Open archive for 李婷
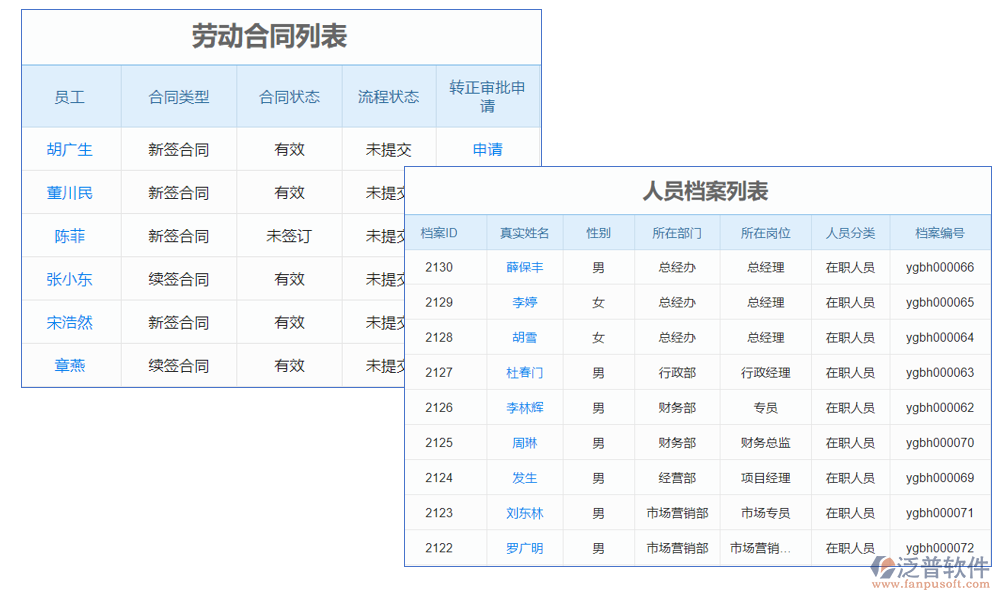 [x=524, y=302]
